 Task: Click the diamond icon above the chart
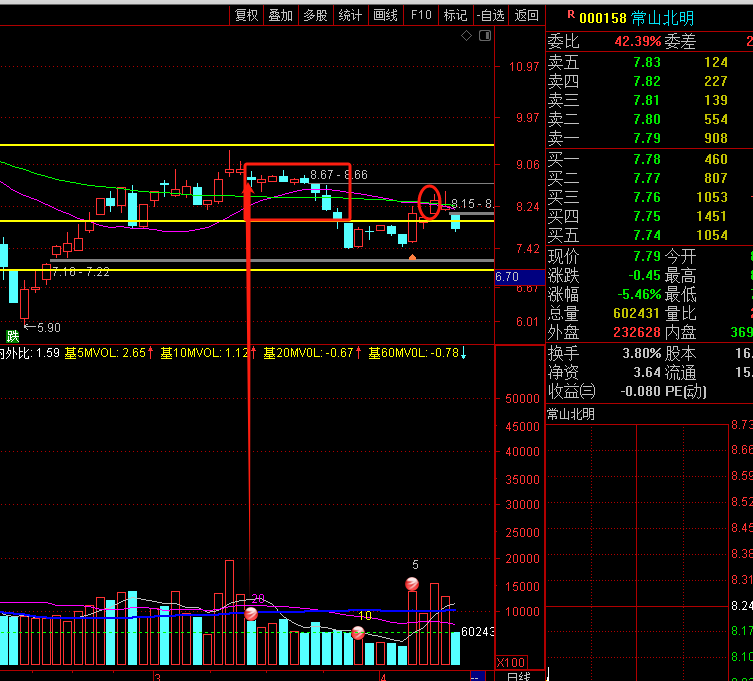[x=466, y=36]
